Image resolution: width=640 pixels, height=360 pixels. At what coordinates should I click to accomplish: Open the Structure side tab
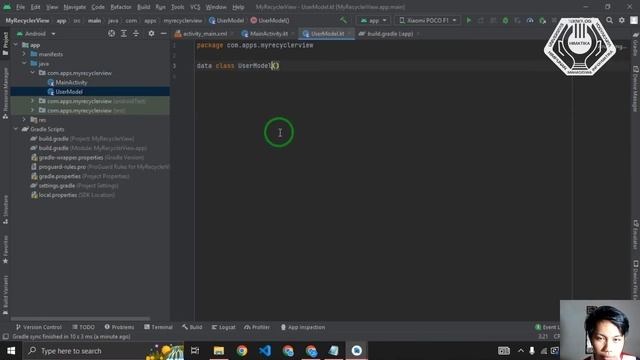(5, 209)
